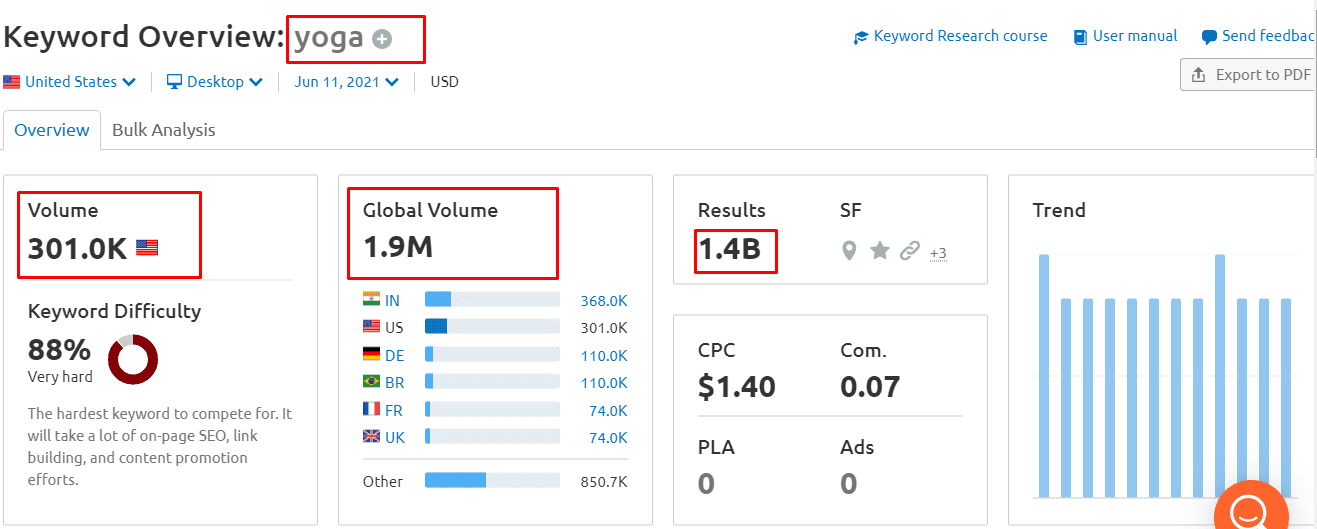Click the UK 74.0K volume link
Image resolution: width=1317 pixels, height=529 pixels.
point(607,437)
